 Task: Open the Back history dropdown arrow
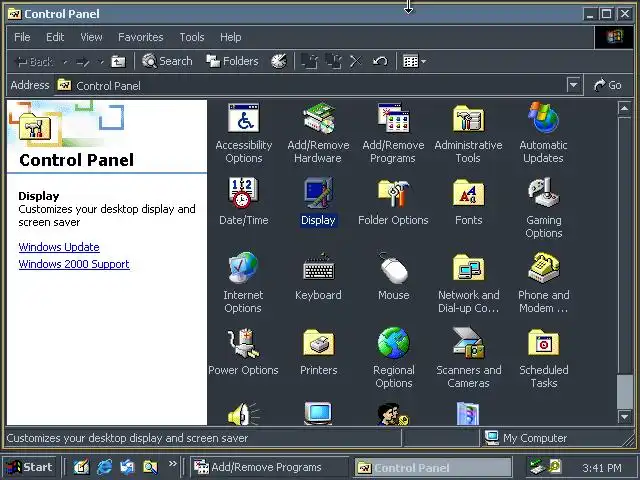coord(65,62)
